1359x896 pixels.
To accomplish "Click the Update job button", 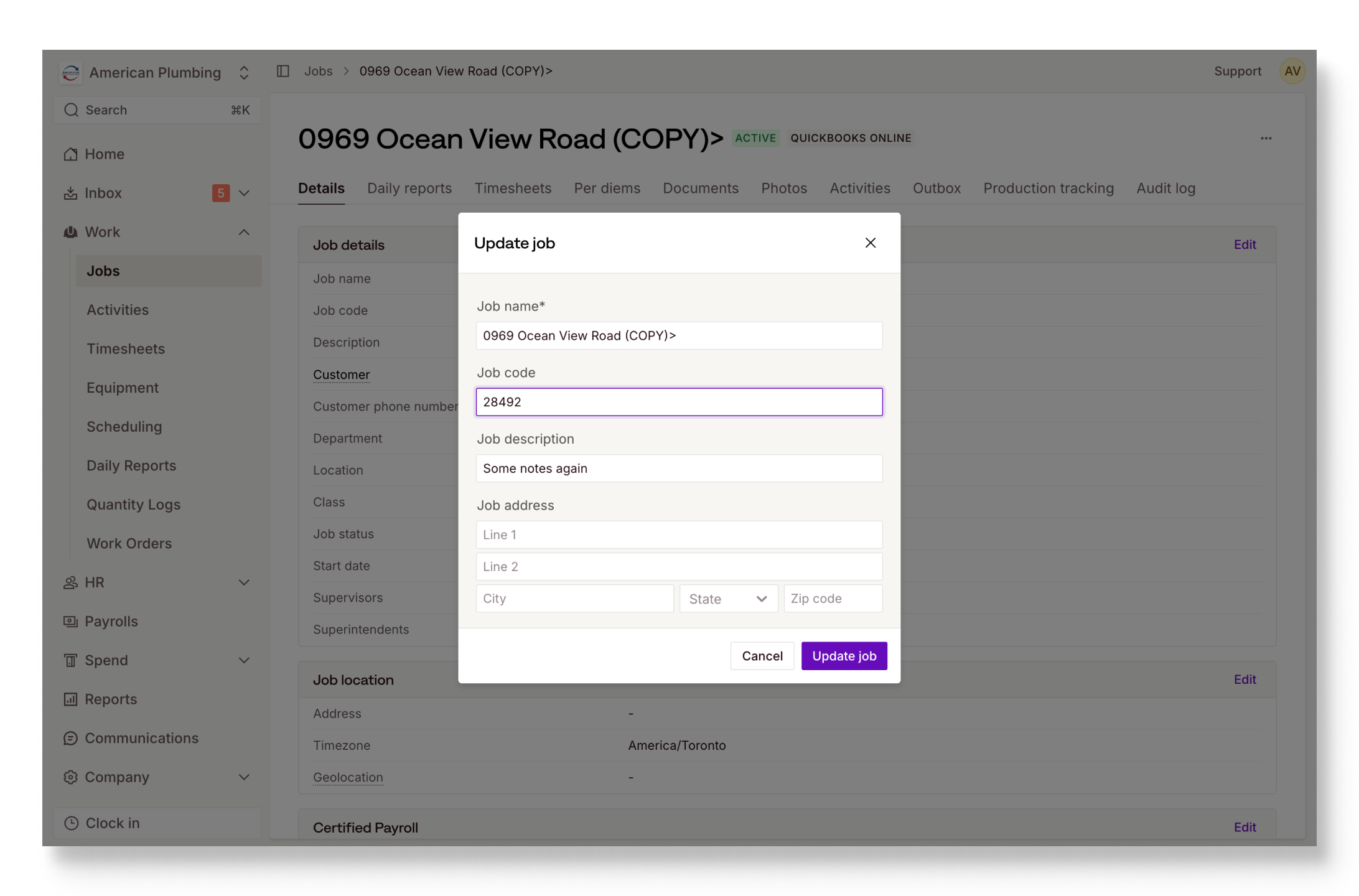I will point(844,656).
